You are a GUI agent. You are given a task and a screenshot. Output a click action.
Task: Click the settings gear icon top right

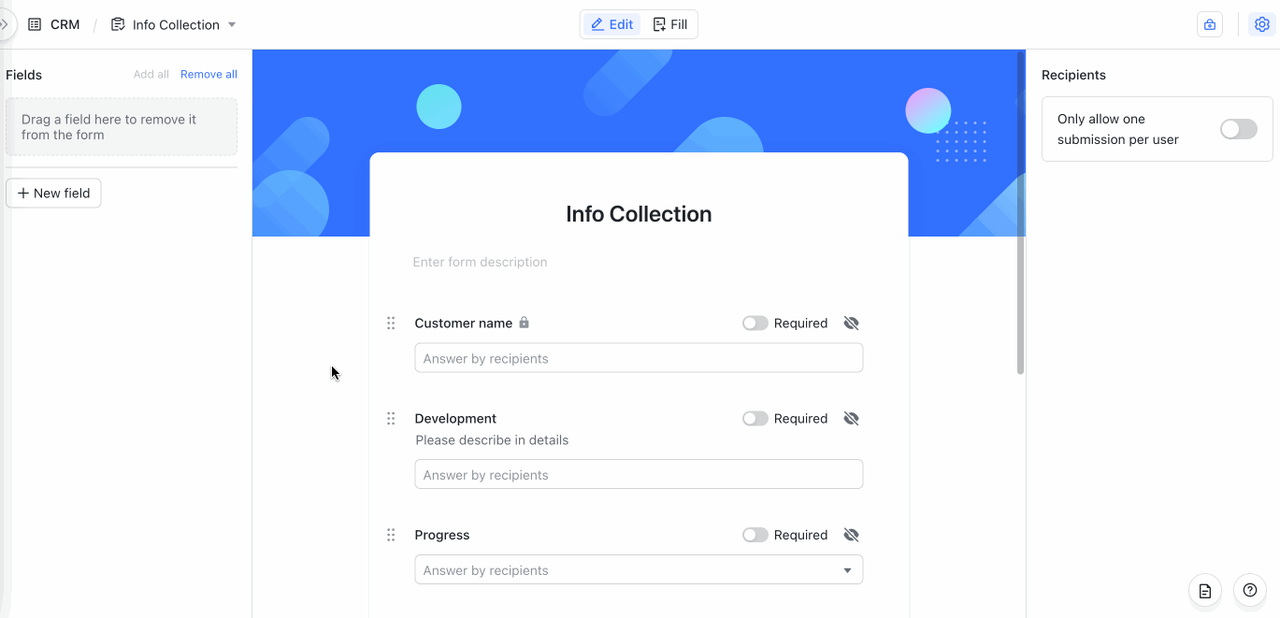coord(1261,25)
